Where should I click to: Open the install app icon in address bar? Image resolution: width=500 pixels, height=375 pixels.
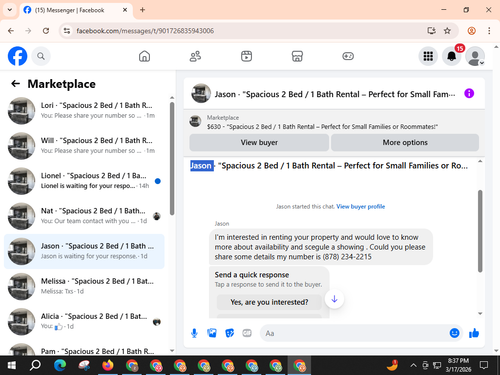[431, 31]
